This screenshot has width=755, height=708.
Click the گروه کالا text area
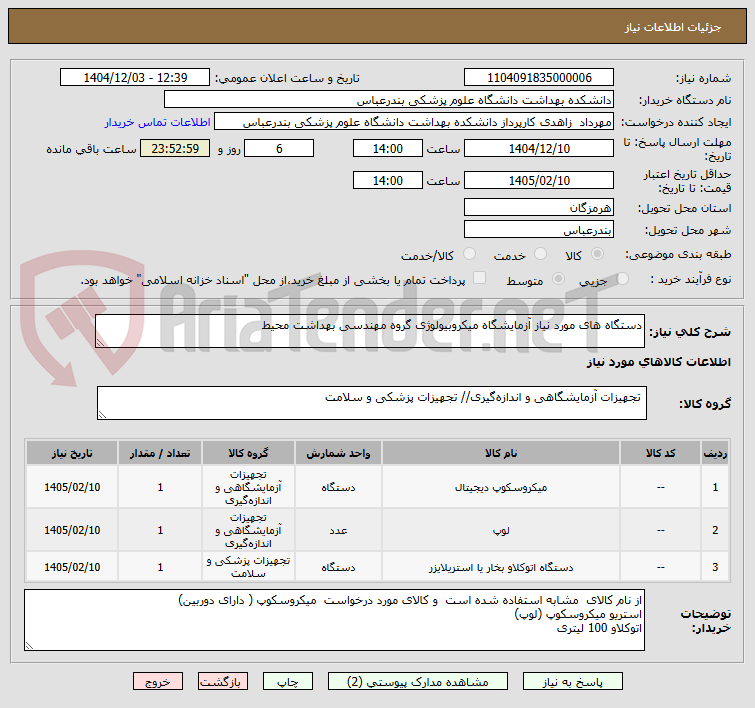(372, 403)
